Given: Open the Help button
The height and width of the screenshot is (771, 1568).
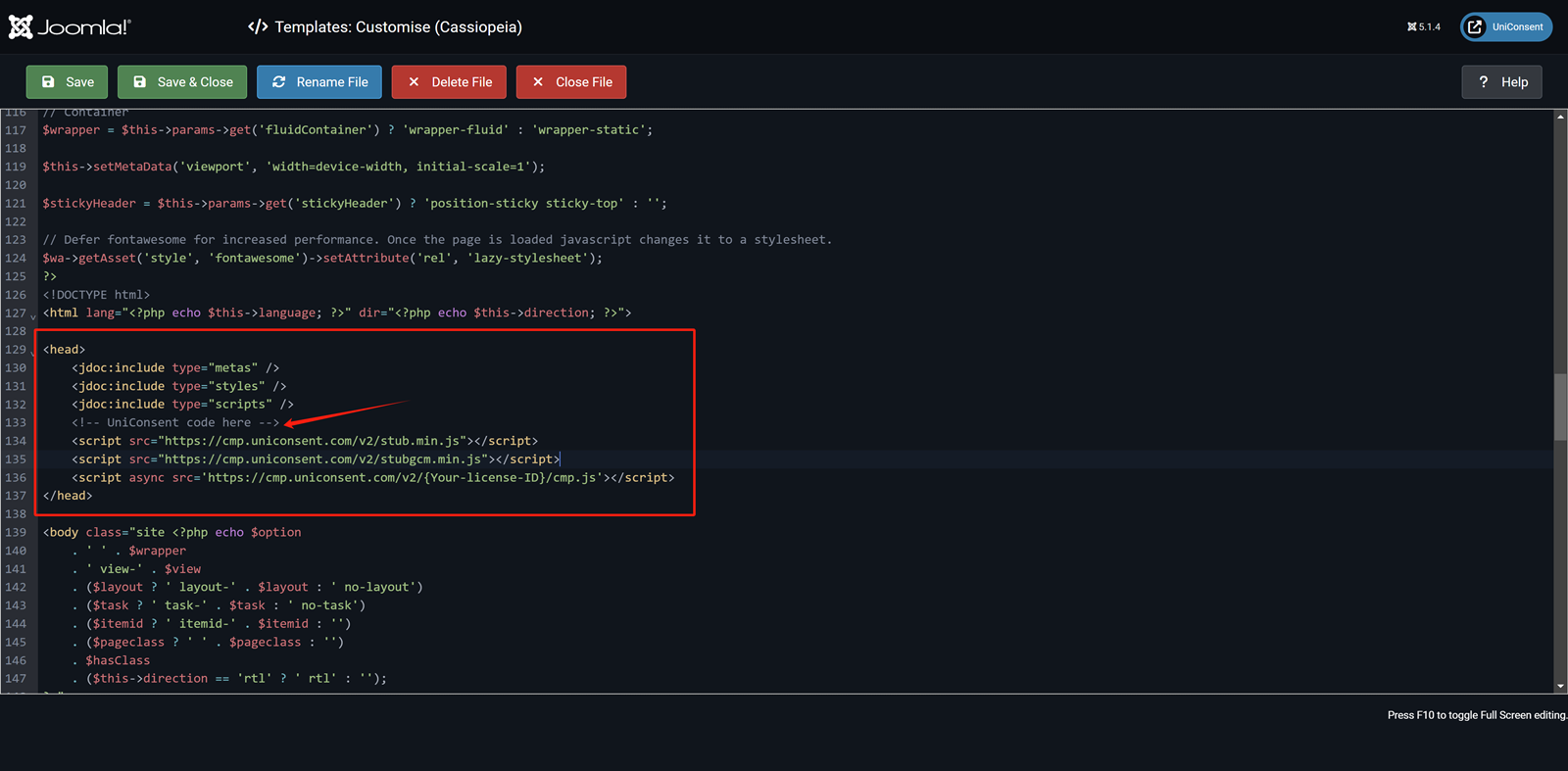Looking at the screenshot, I should 1501,82.
